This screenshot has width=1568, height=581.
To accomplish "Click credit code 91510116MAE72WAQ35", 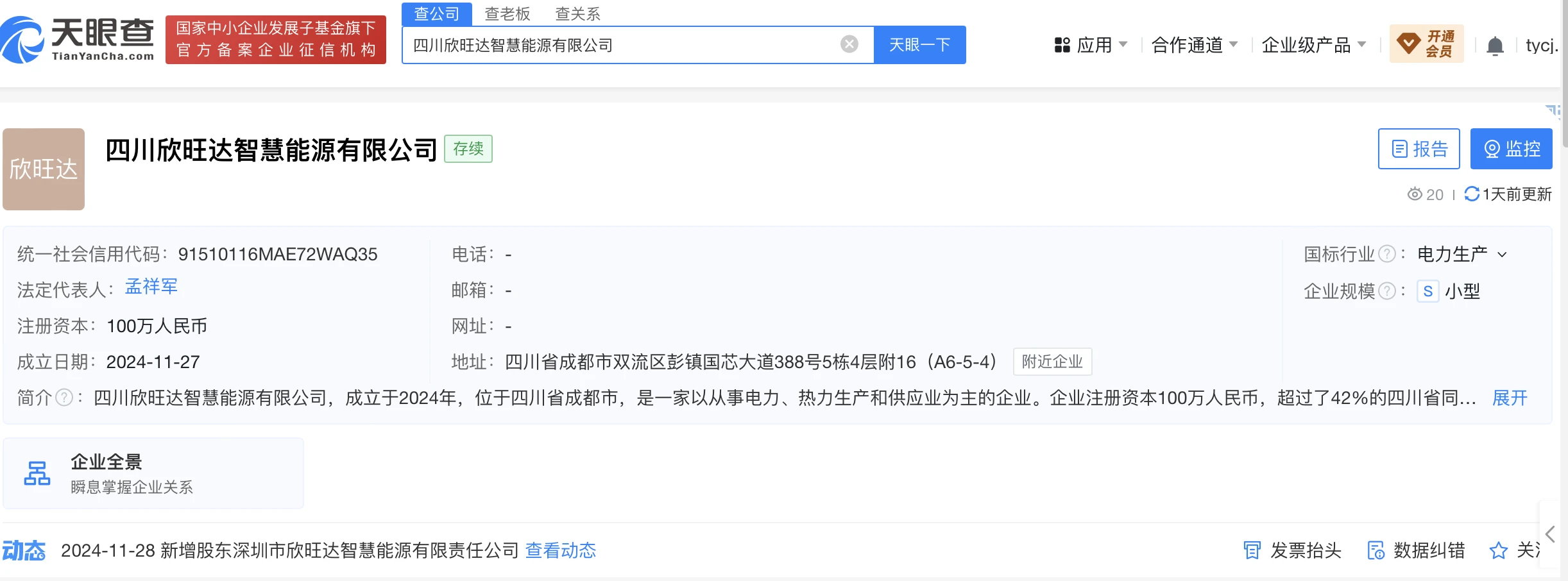I will tap(278, 255).
